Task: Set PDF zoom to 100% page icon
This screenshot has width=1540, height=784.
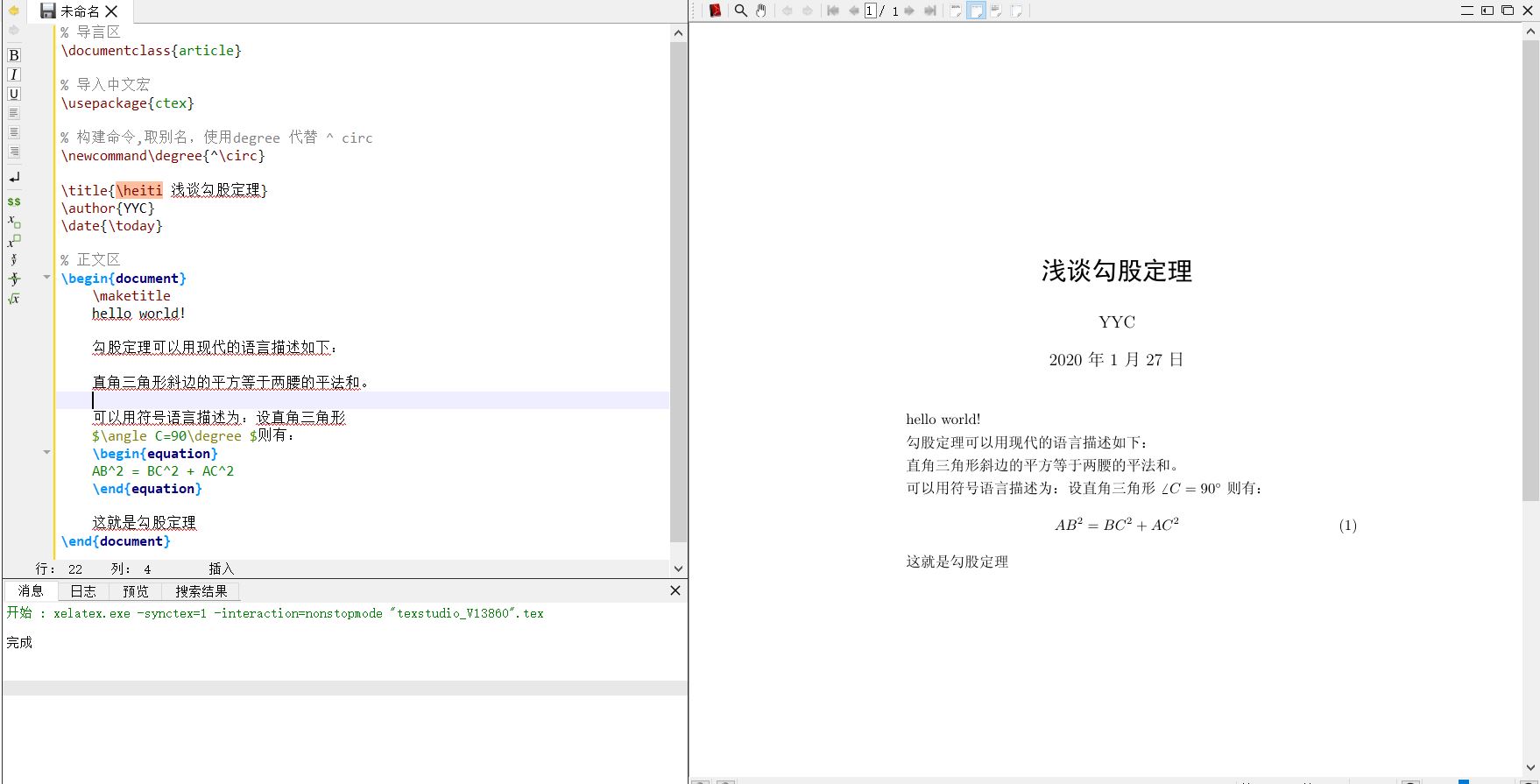Action: pyautogui.click(x=956, y=11)
